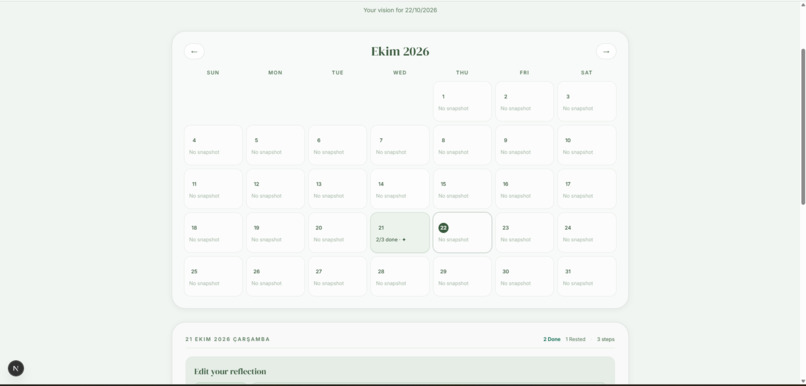The image size is (806, 386).
Task: Open calendar day 13
Action: click(x=338, y=189)
